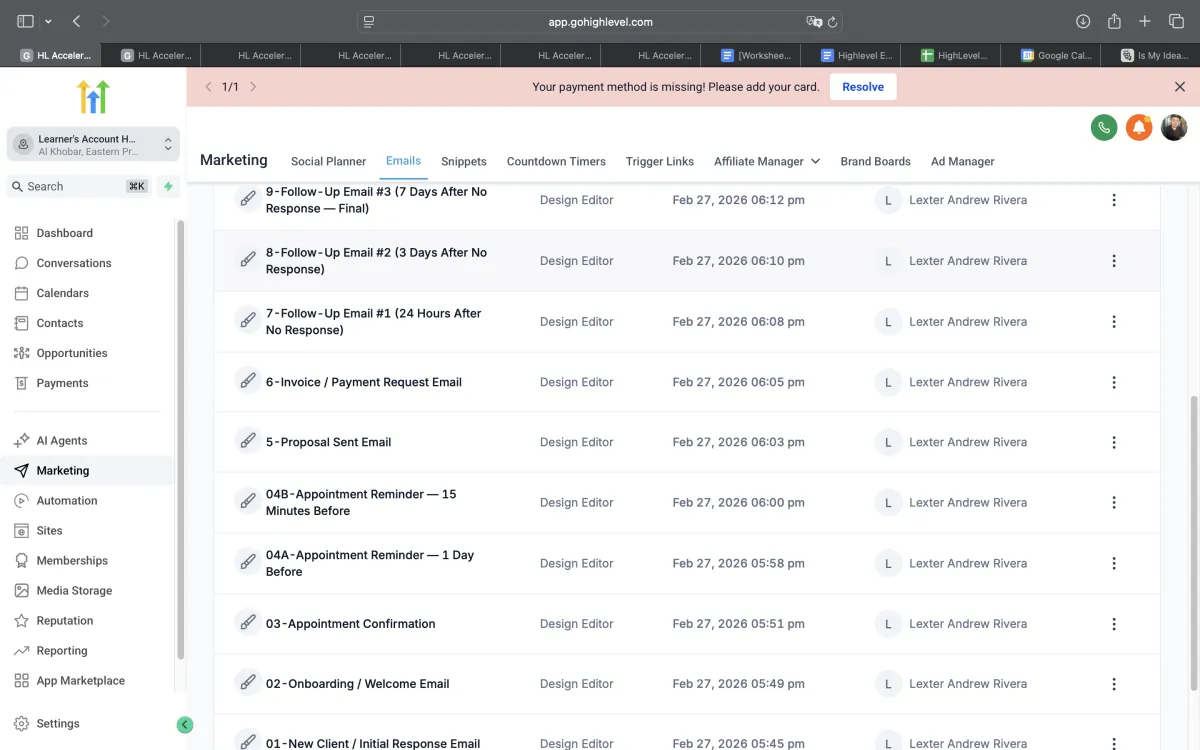The image size is (1200, 750).
Task: Open three-dot menu for Proposal Sent Email
Action: [1114, 442]
